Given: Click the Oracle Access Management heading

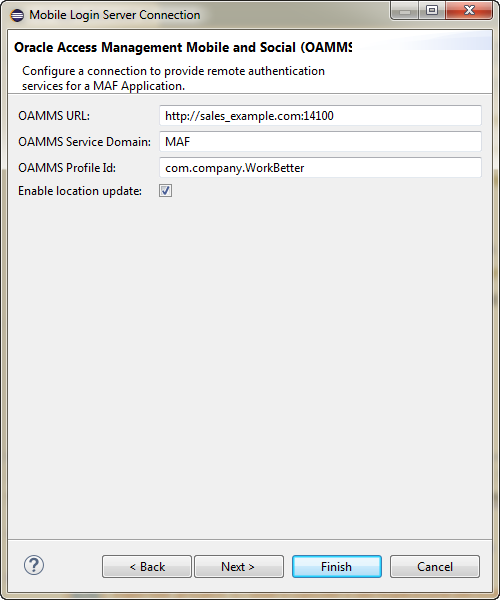Looking at the screenshot, I should click(183, 47).
